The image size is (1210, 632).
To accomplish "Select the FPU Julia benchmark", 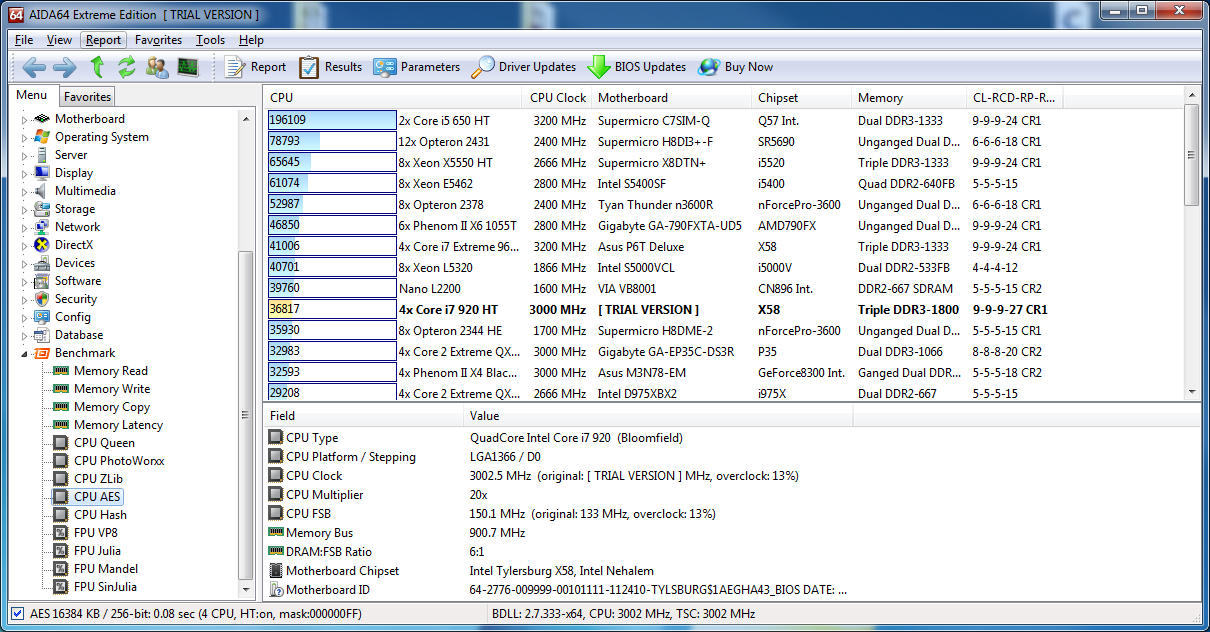I will (97, 551).
